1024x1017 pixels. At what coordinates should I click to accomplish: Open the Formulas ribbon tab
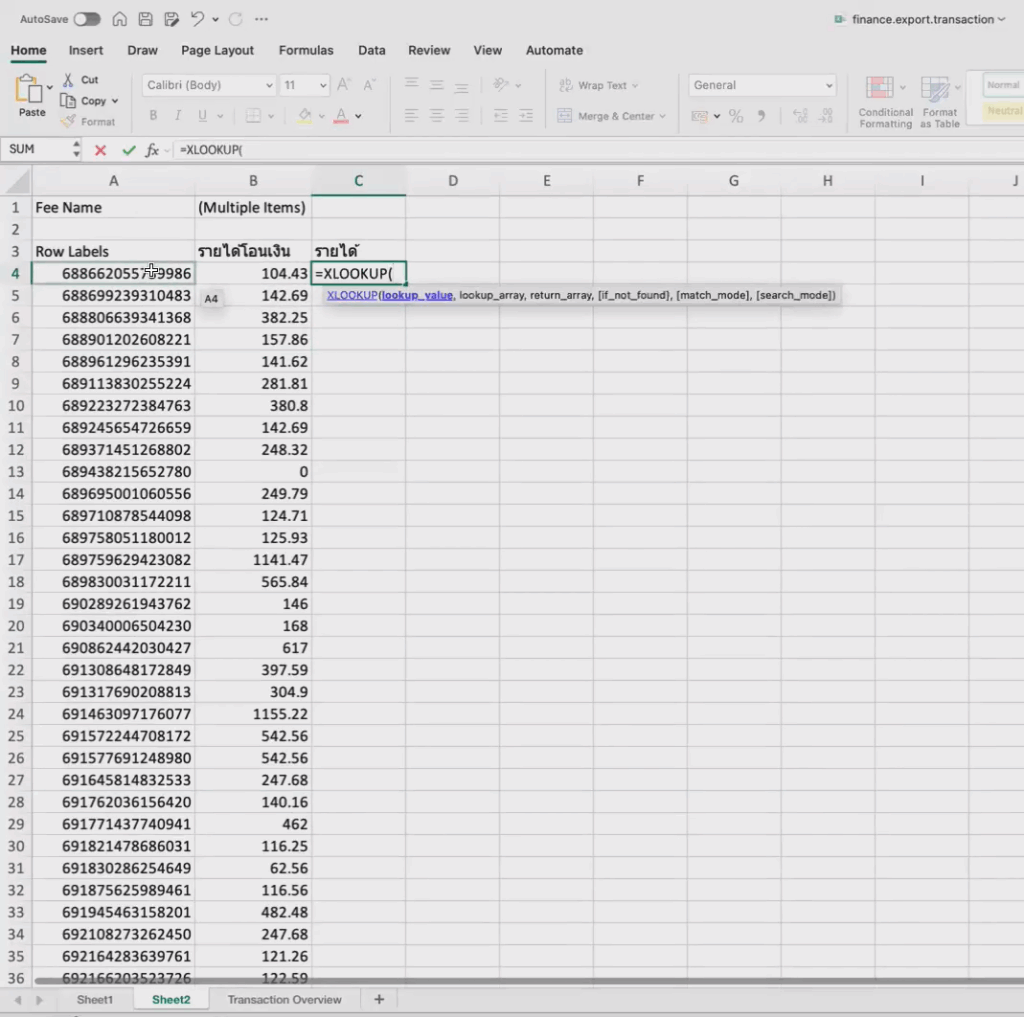point(306,50)
